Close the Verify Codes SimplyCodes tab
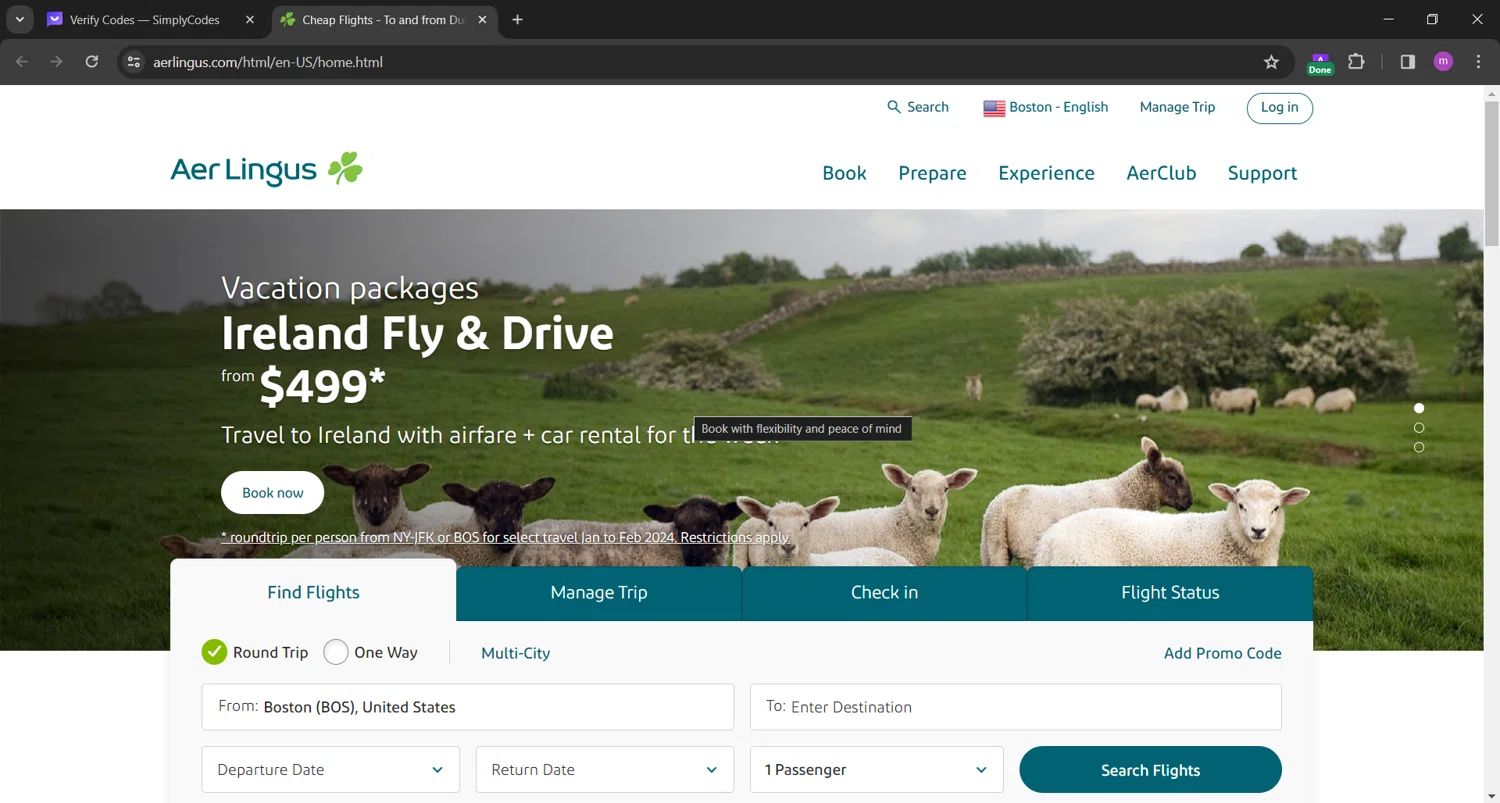The width and height of the screenshot is (1500, 803). pos(250,20)
